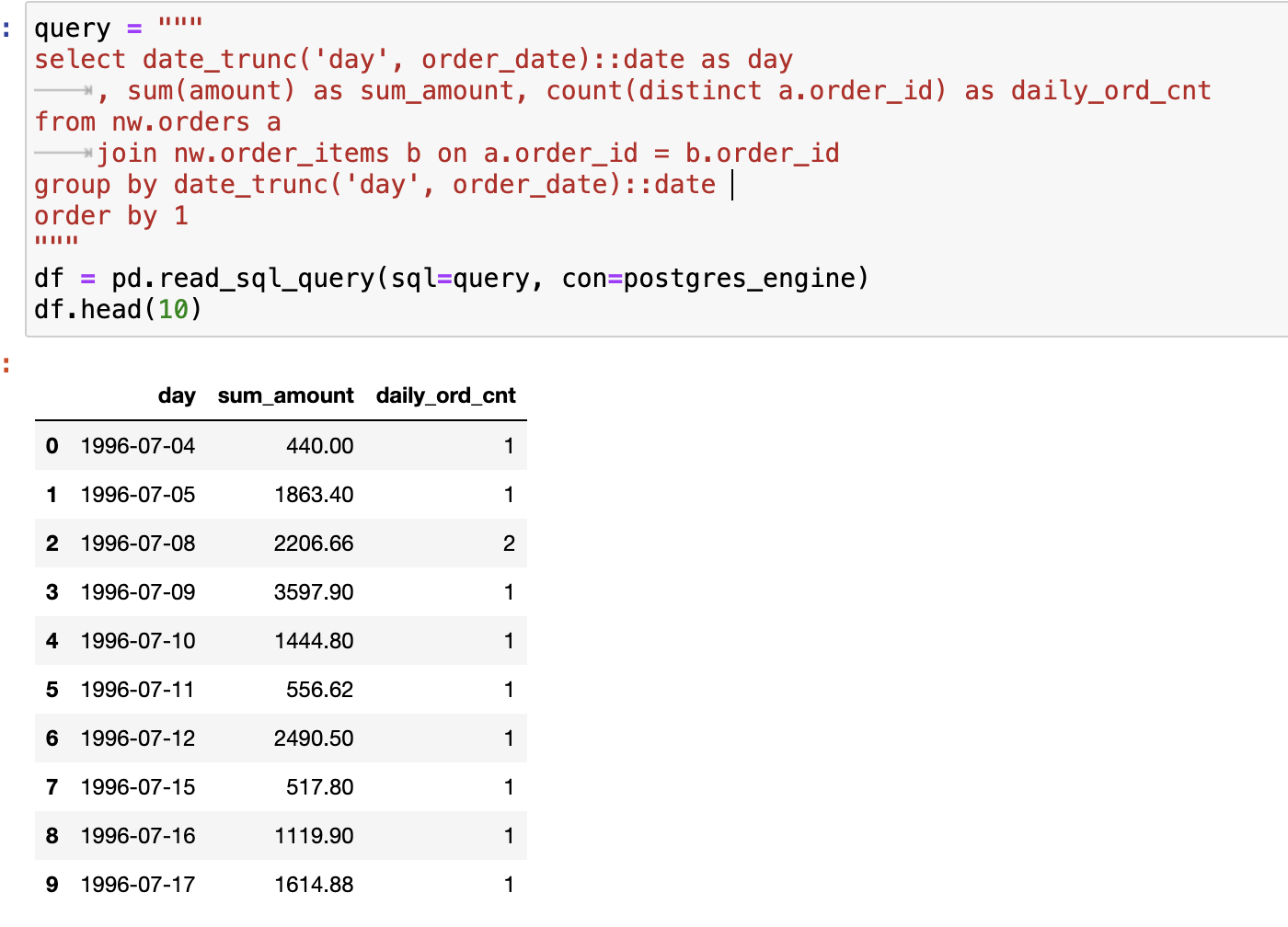Select date cell 1996-07-17
This screenshot has width=1288, height=927.
[x=138, y=885]
